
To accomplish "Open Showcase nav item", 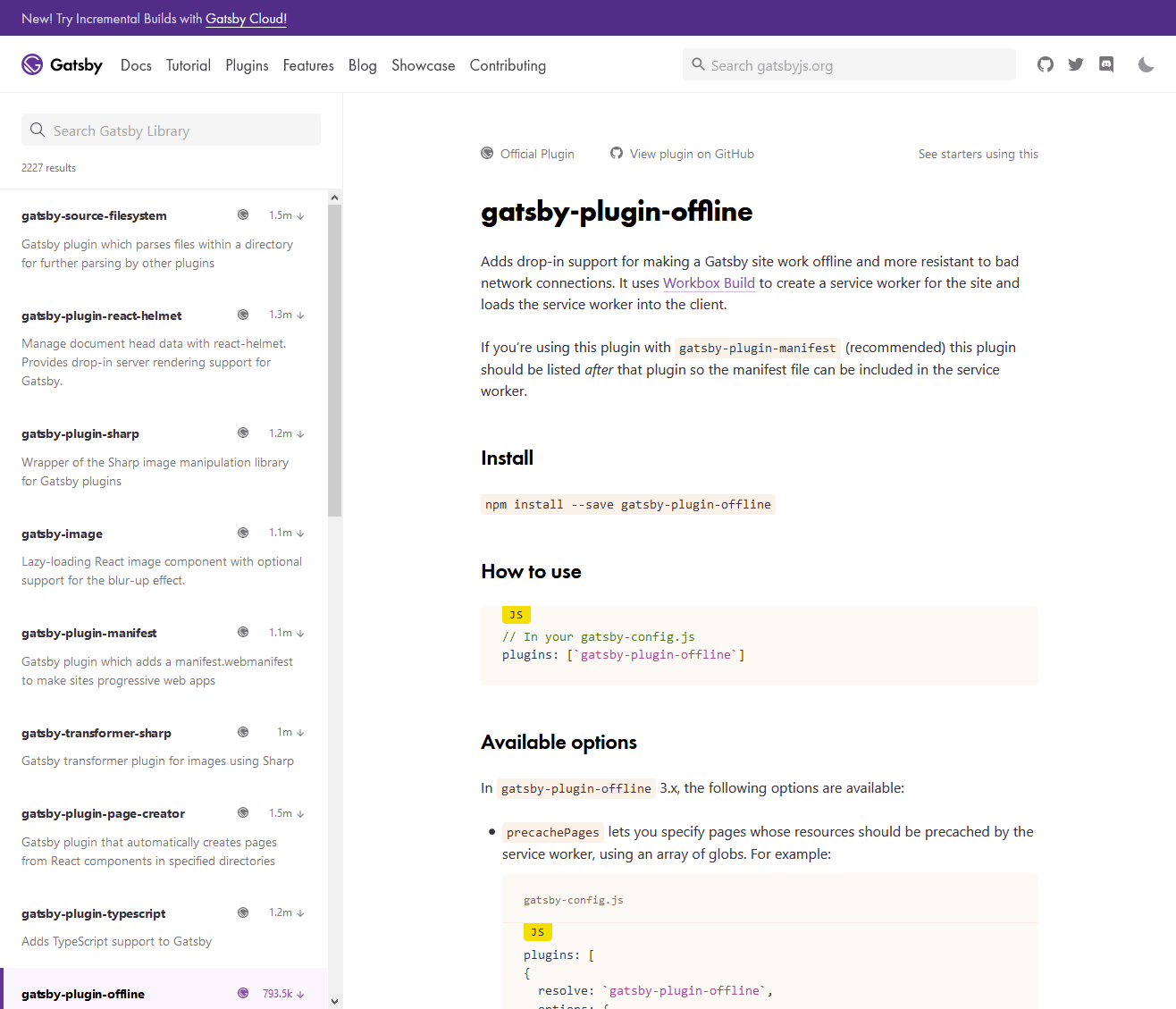I will point(424,65).
